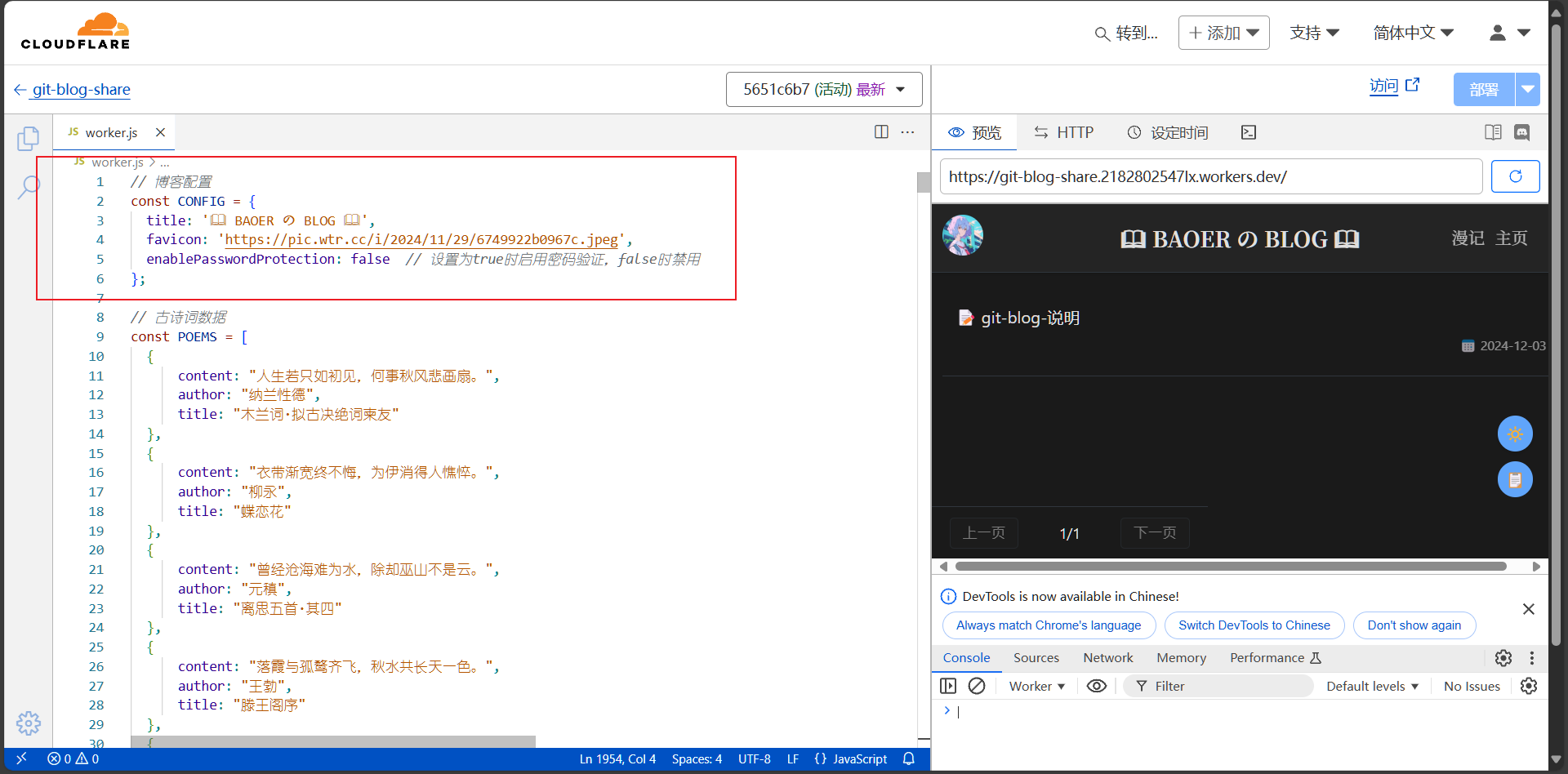Viewport: 1568px width, 774px height.
Task: Open the git-blog-说明 post in preview
Action: 1030,318
